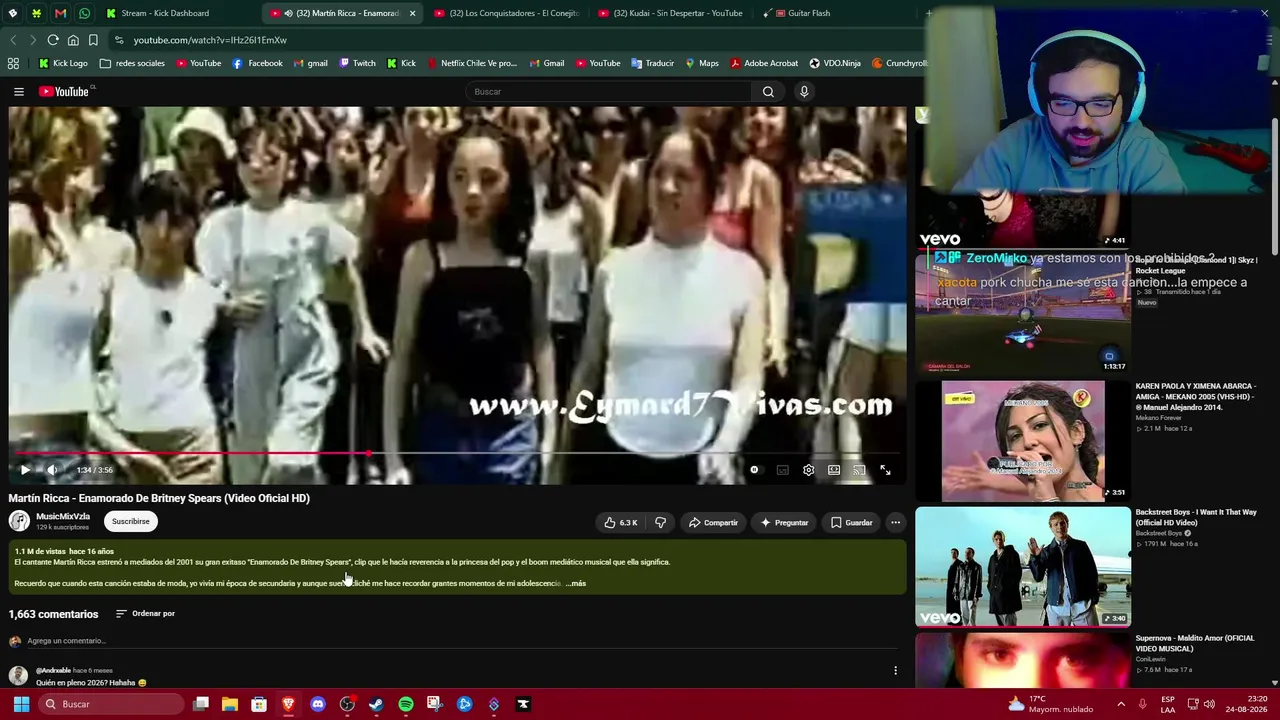The height and width of the screenshot is (720, 1280).
Task: Focus the YouTube Buscar search field
Action: (610, 92)
